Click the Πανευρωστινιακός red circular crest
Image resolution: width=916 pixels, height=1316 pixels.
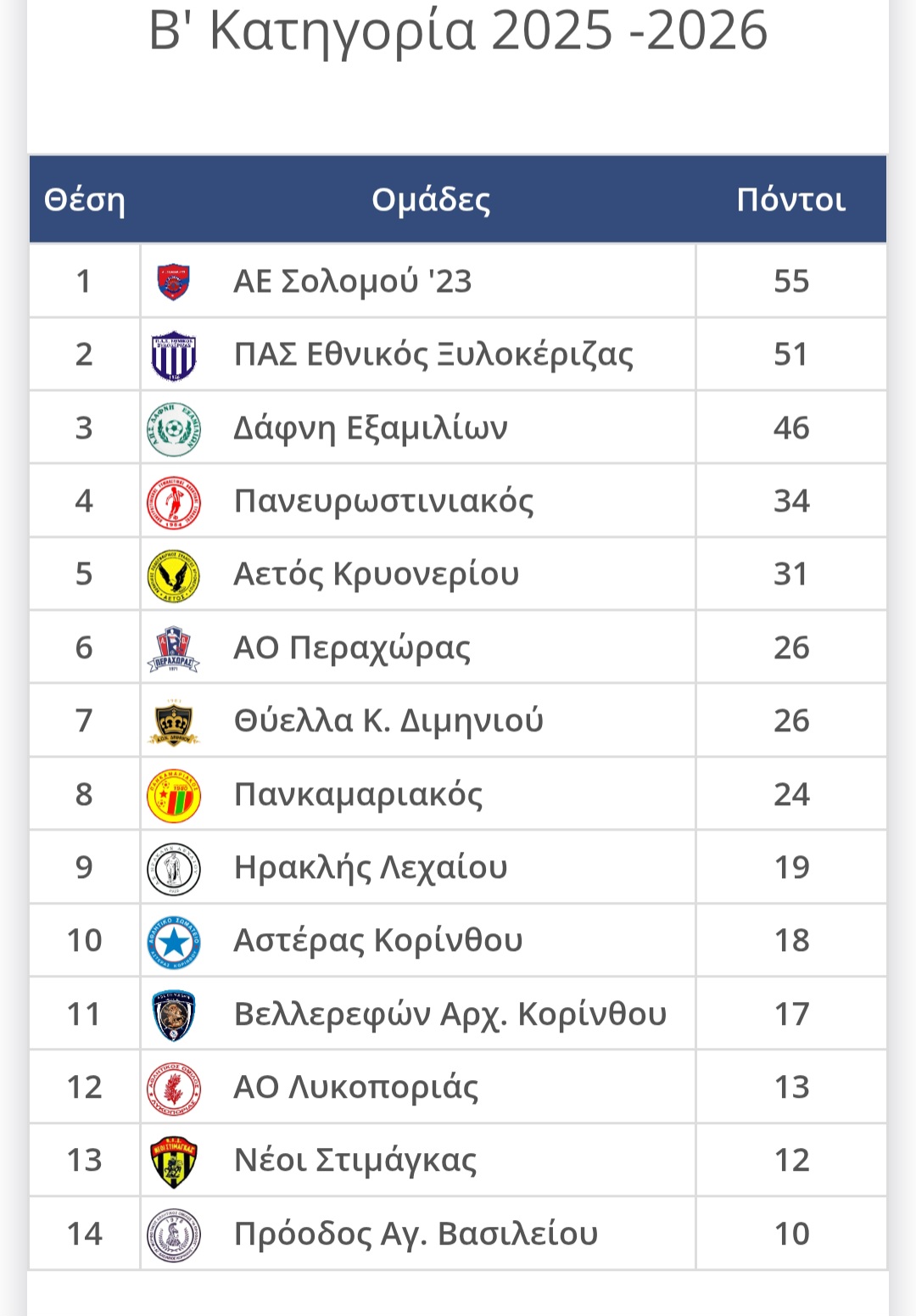click(174, 501)
